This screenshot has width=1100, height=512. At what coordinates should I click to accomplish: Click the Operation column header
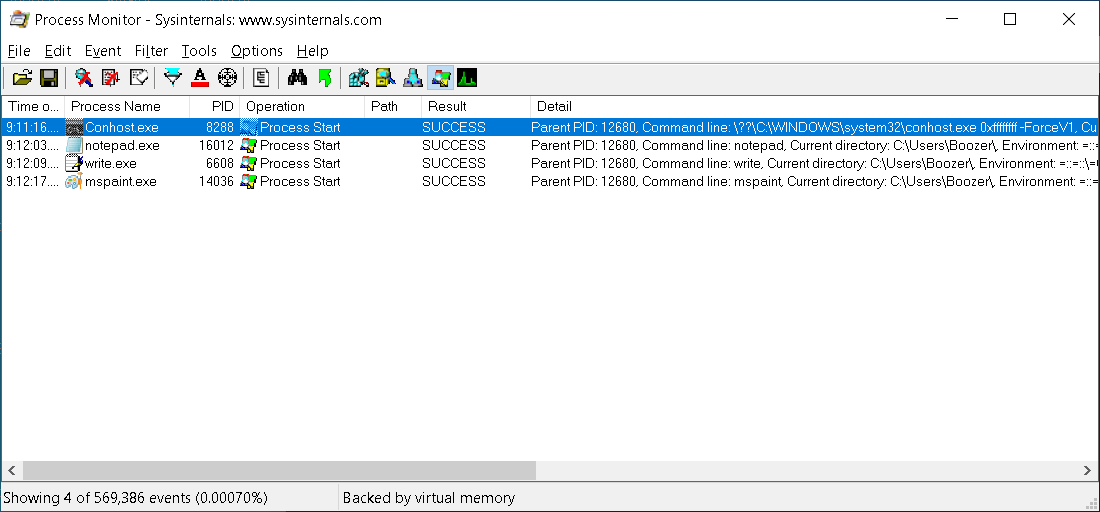click(302, 107)
